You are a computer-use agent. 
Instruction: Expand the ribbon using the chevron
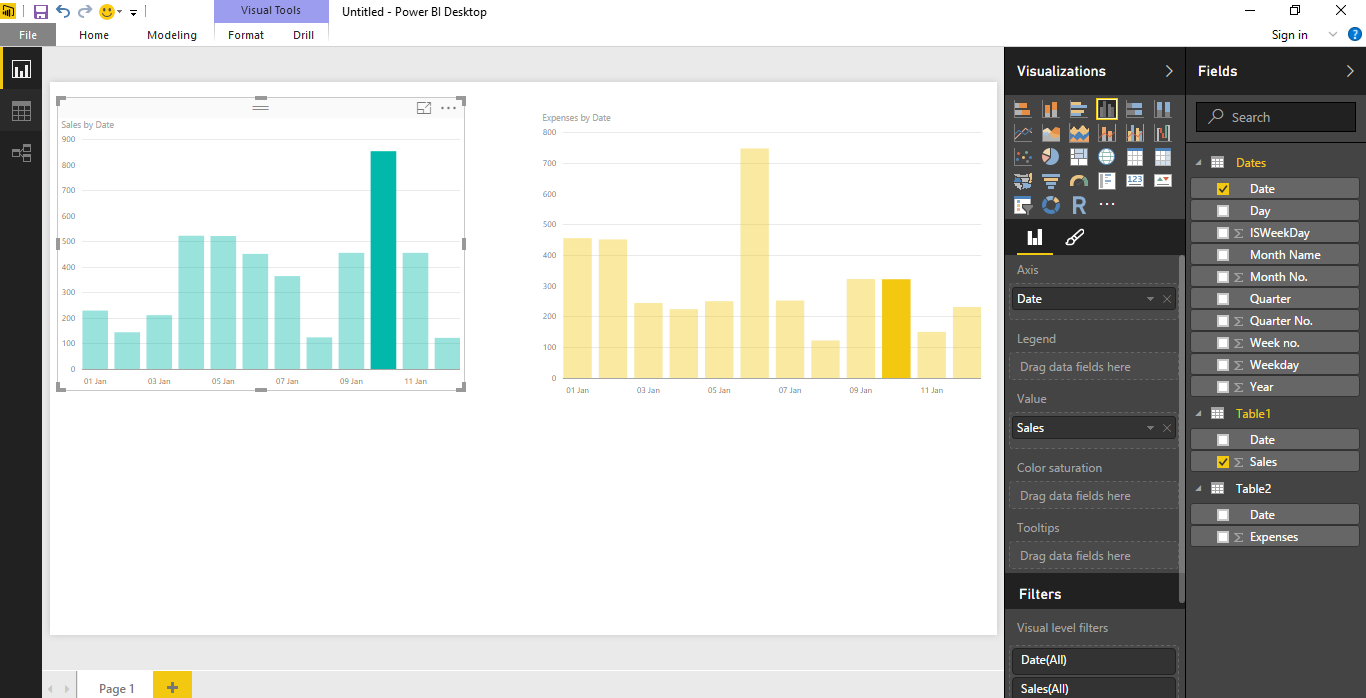[1332, 34]
